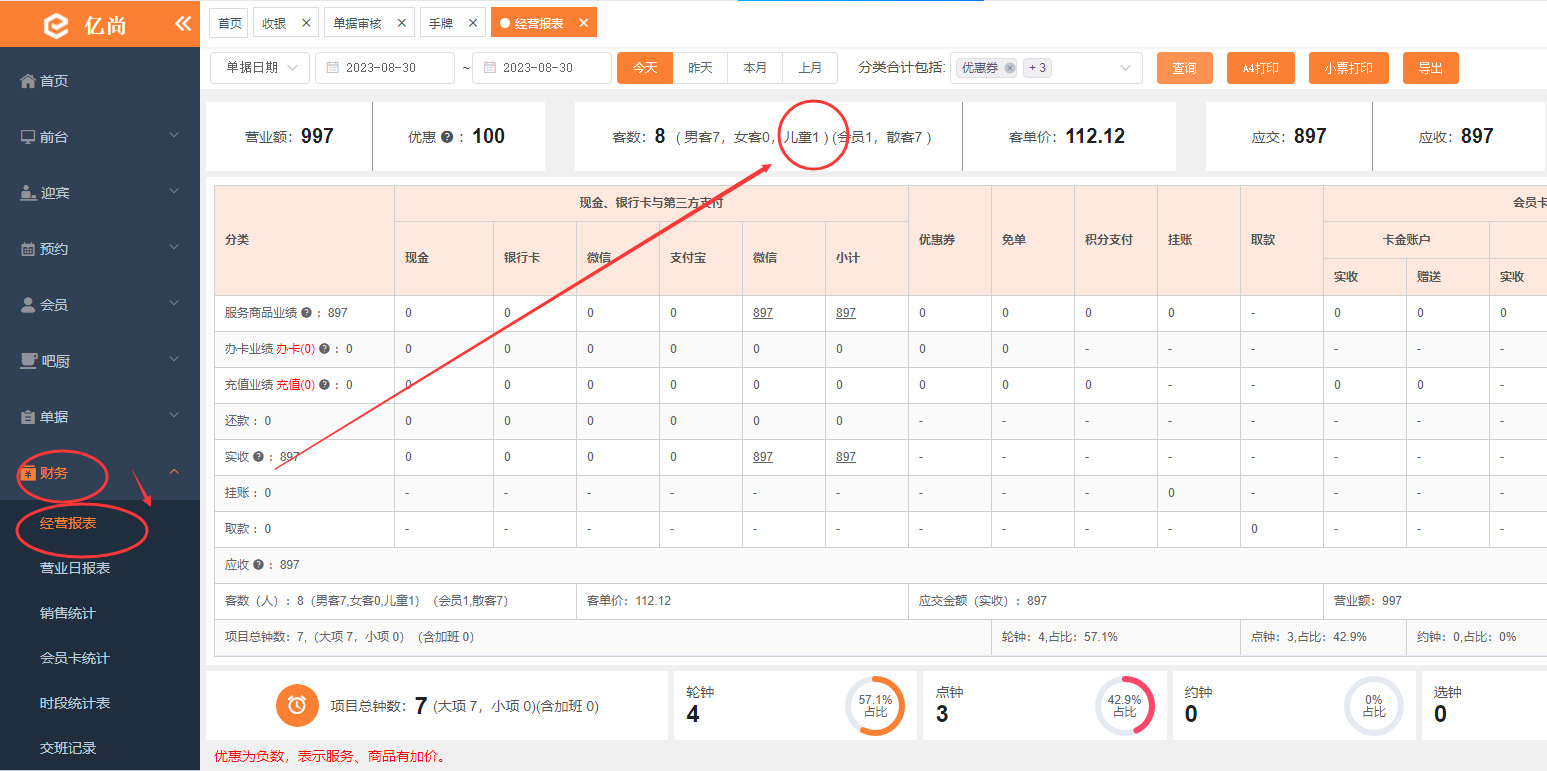
Task: Expand the 单据 menu
Action: [x=100, y=417]
